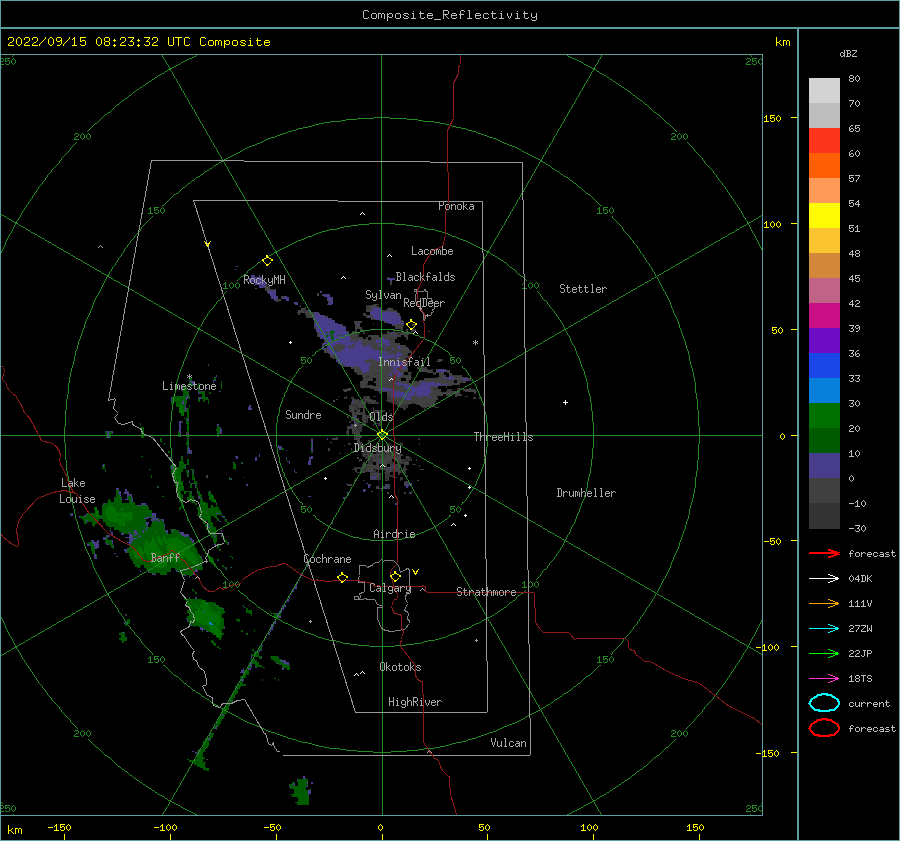Select the purple 36-39 dBZ swatch
Image resolution: width=900 pixels, height=841 pixels.
coord(824,341)
